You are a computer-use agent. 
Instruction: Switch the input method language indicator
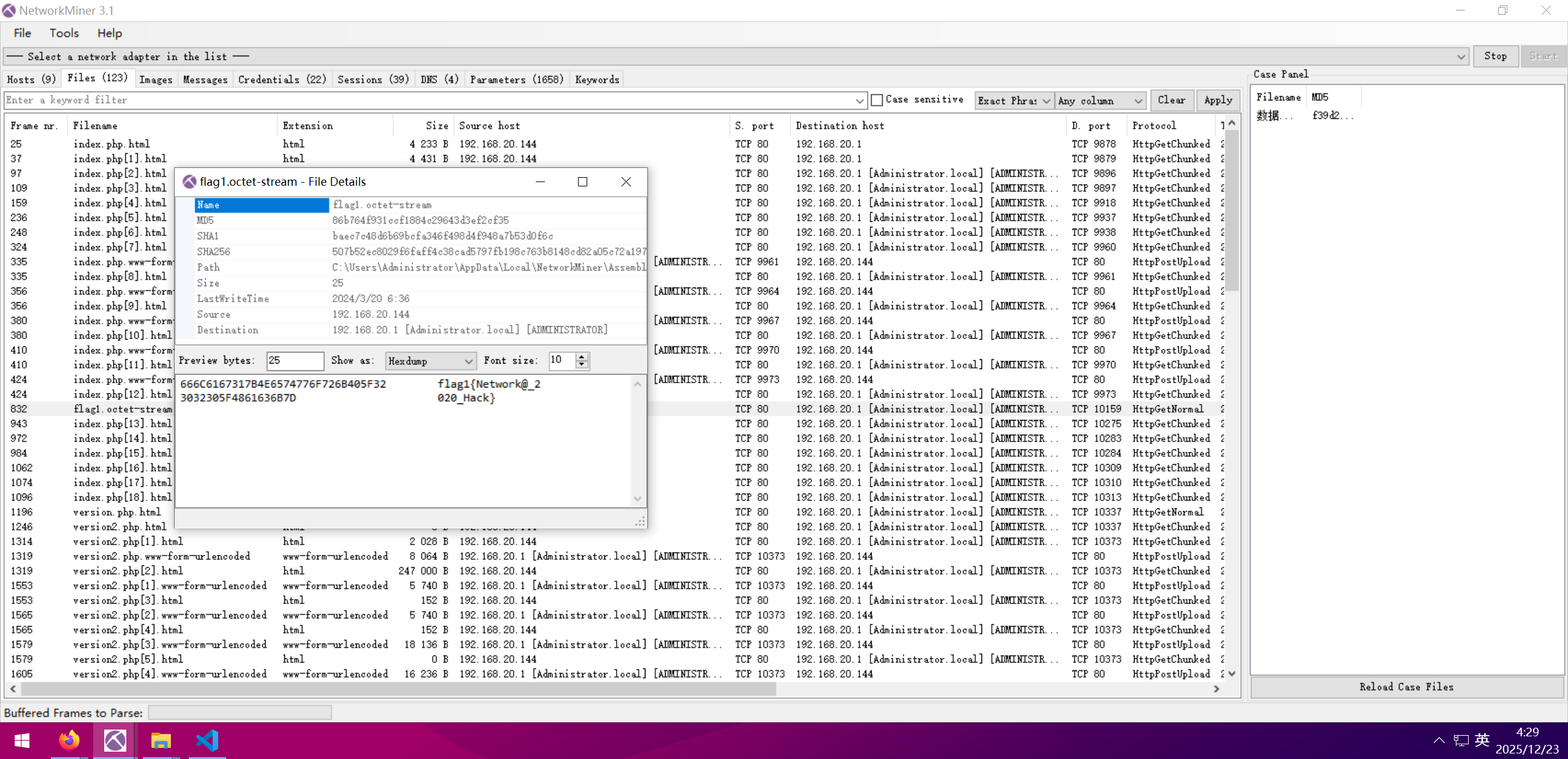(1482, 740)
